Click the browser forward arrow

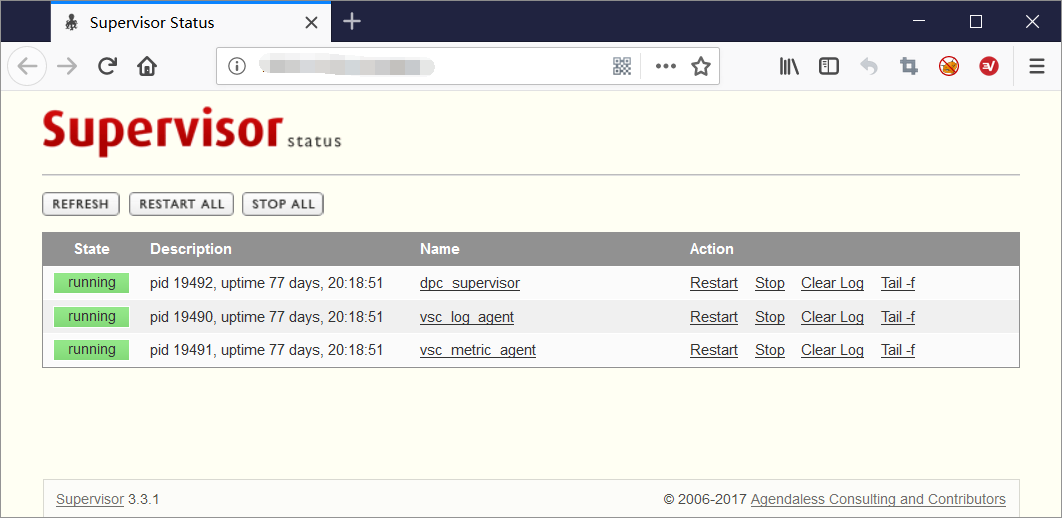pos(67,66)
